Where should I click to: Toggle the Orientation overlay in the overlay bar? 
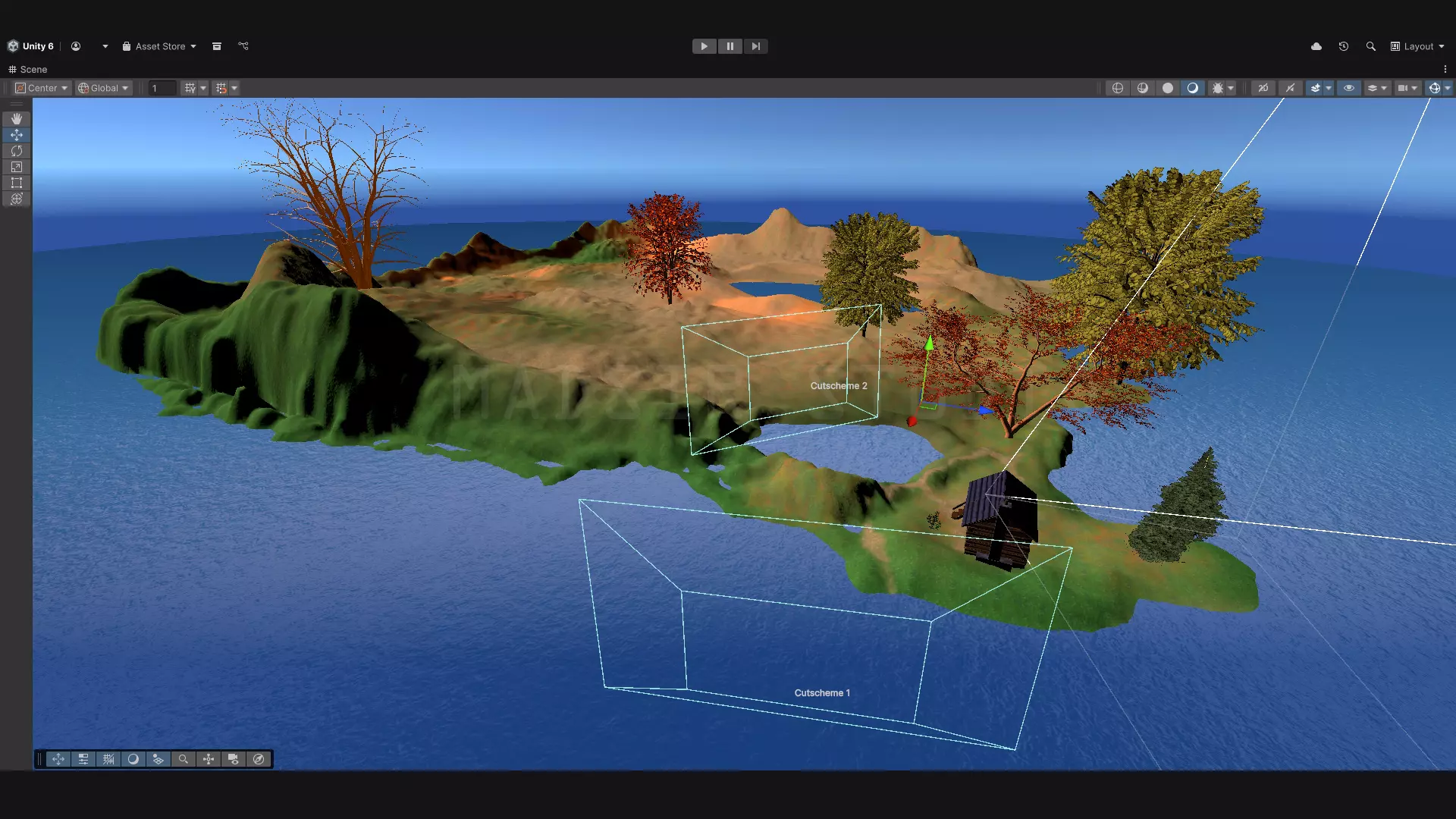[209, 759]
